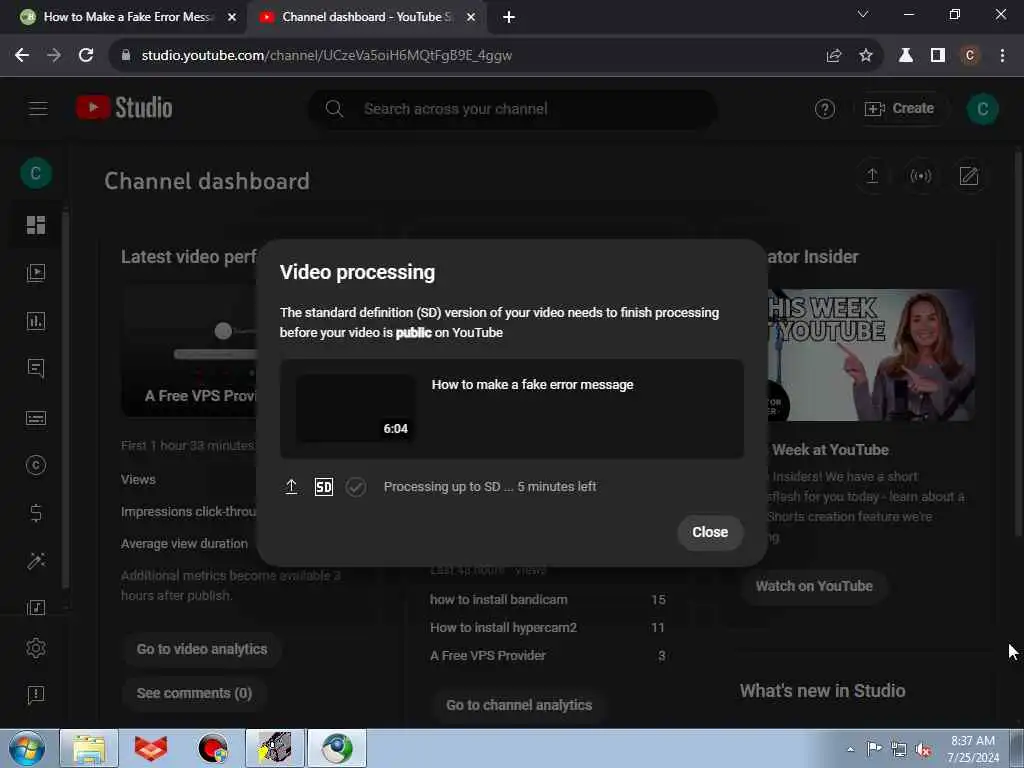
Task: Open the Chrome labs flask icon
Action: coord(906,56)
